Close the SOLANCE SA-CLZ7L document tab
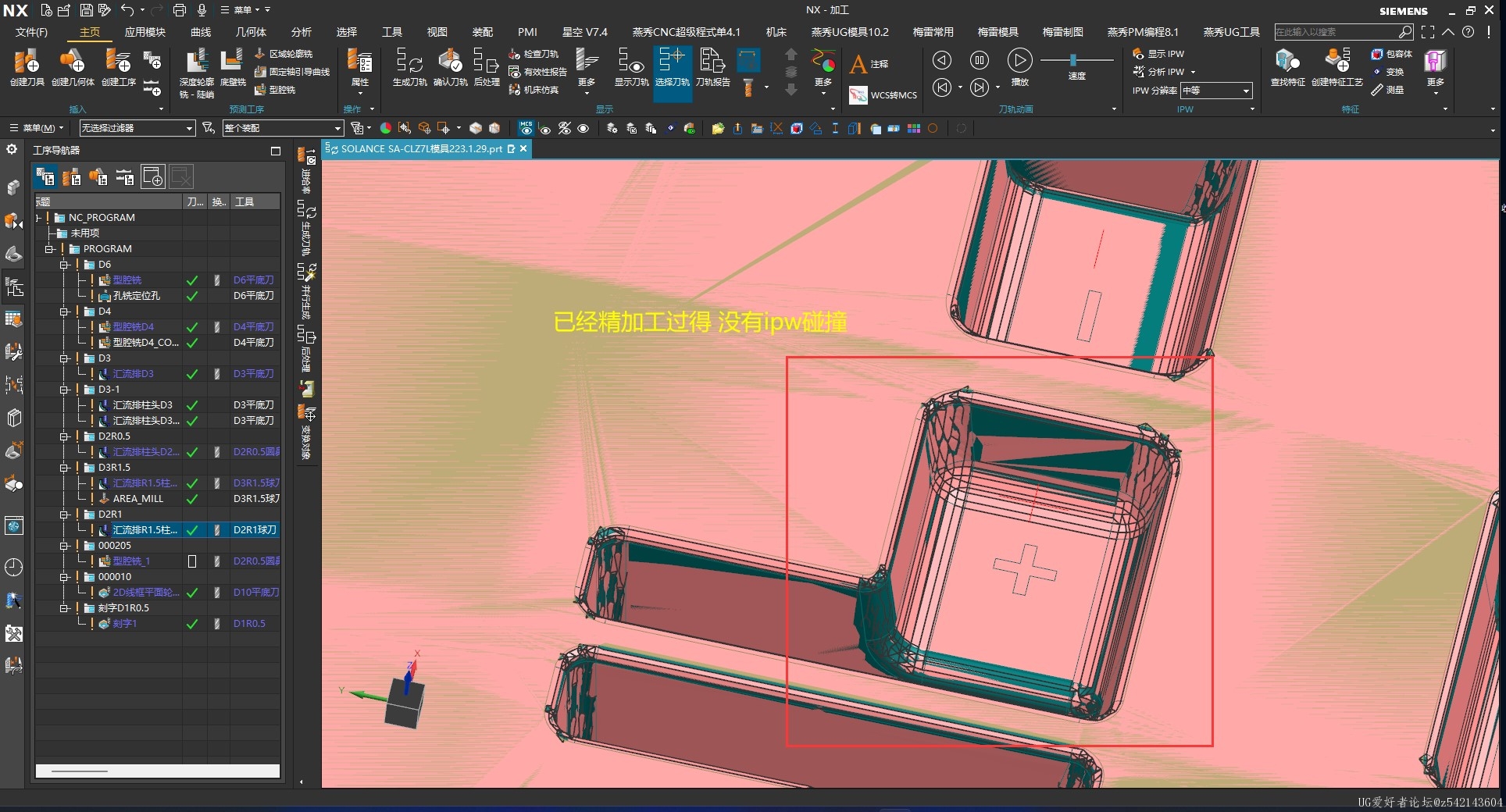1506x812 pixels. [x=523, y=148]
